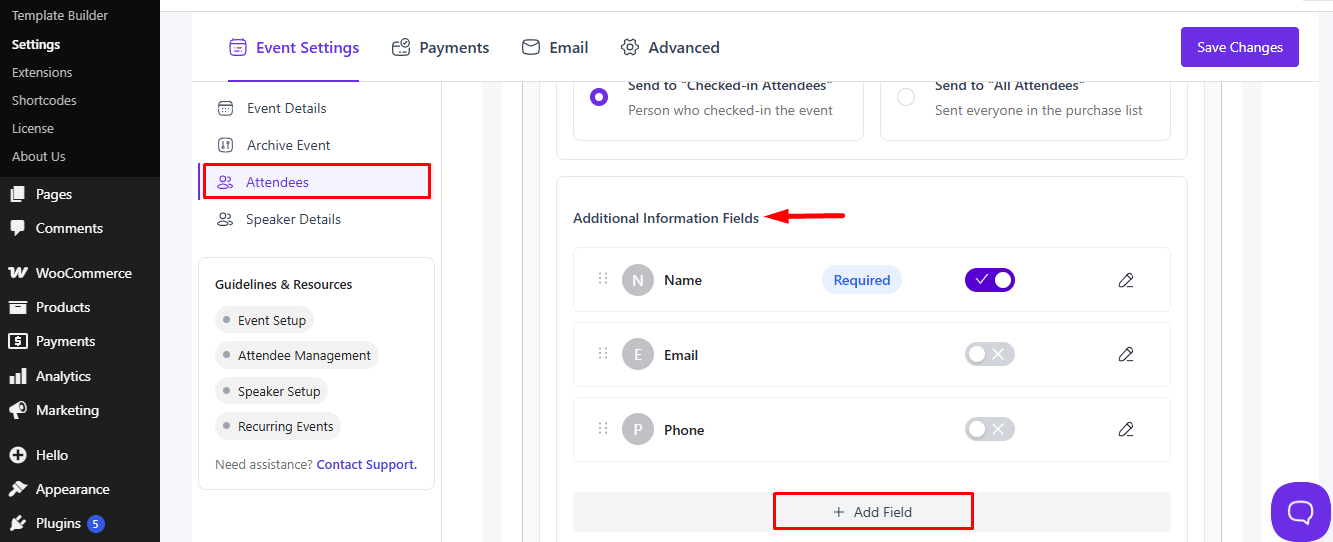Select "Checked-in Attendees" radio option
This screenshot has width=1333, height=542.
coord(599,97)
